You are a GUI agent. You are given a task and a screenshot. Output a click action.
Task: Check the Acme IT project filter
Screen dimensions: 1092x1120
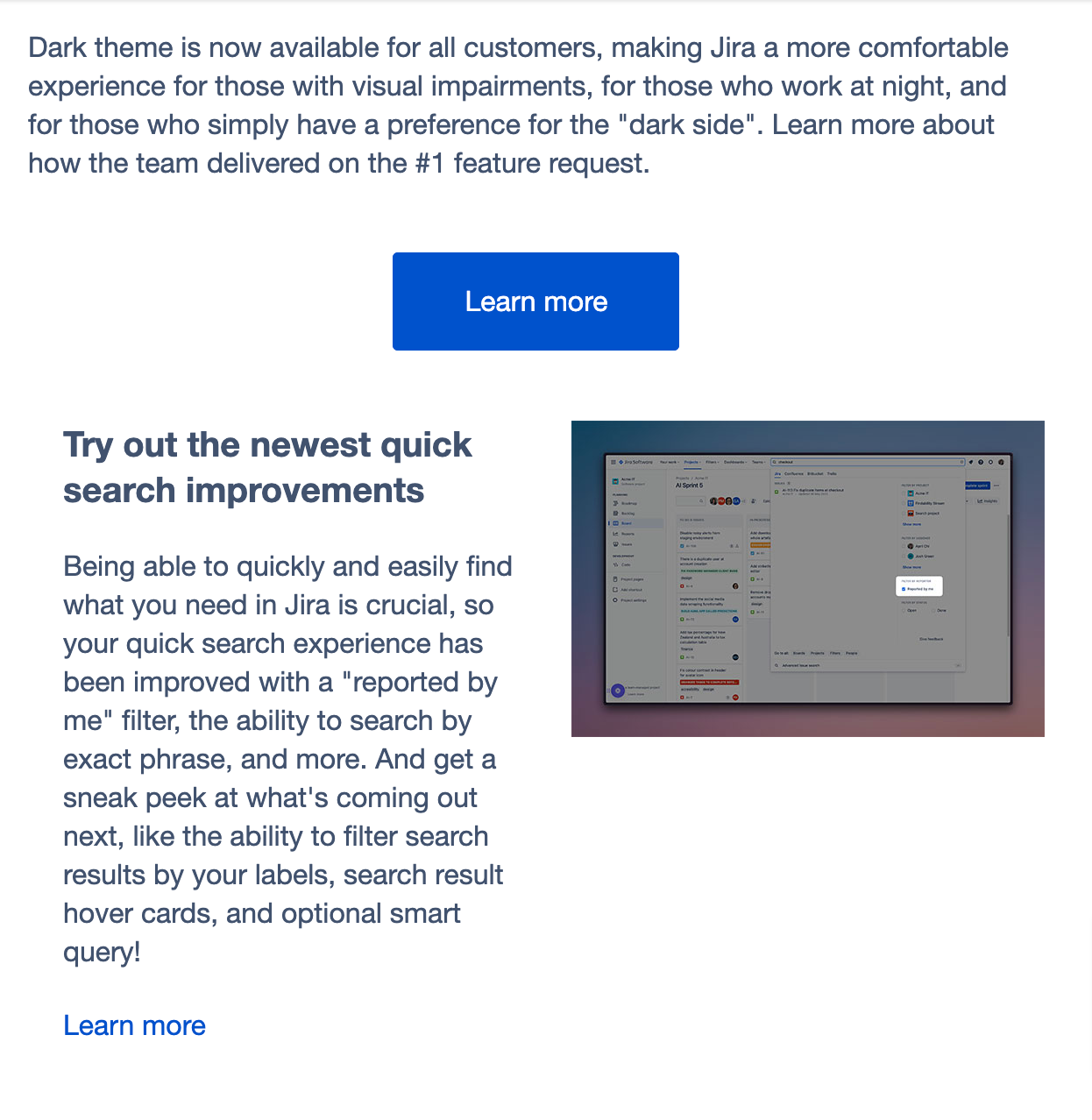[x=904, y=493]
